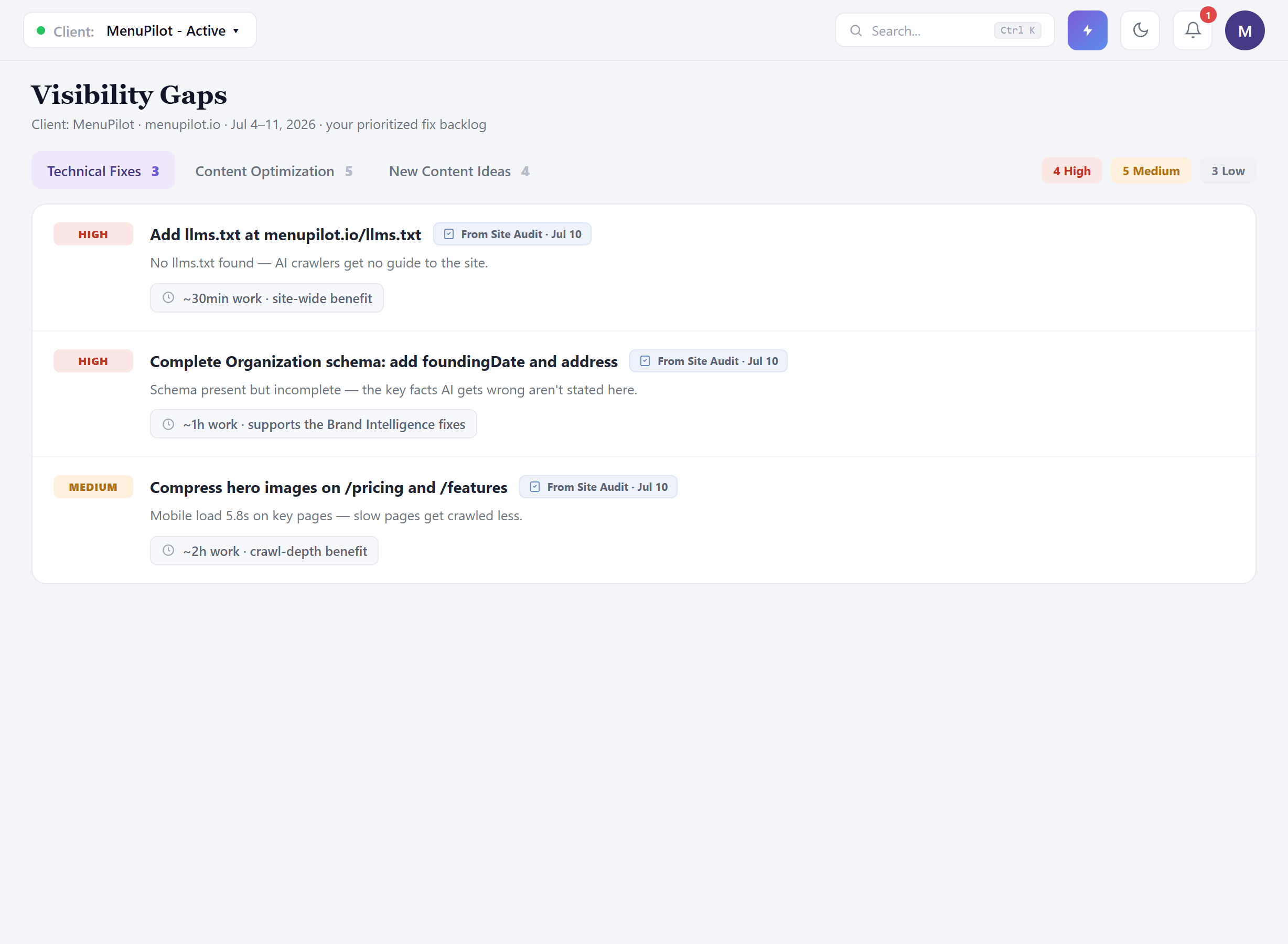Filter by the 4 High priority chip
Image resolution: width=1288 pixels, height=944 pixels.
[1071, 171]
